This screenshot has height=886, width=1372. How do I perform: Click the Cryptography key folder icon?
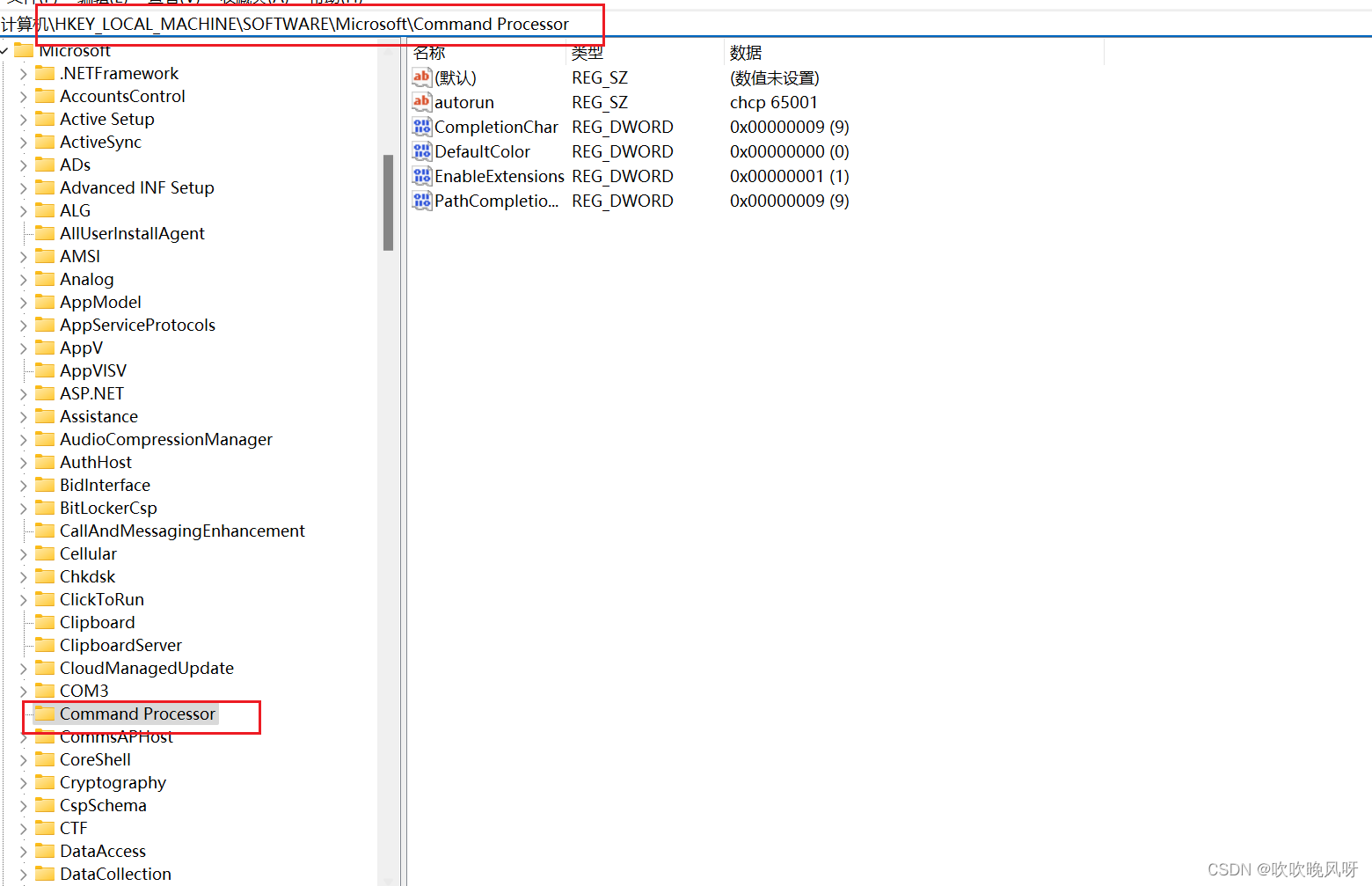[x=45, y=782]
